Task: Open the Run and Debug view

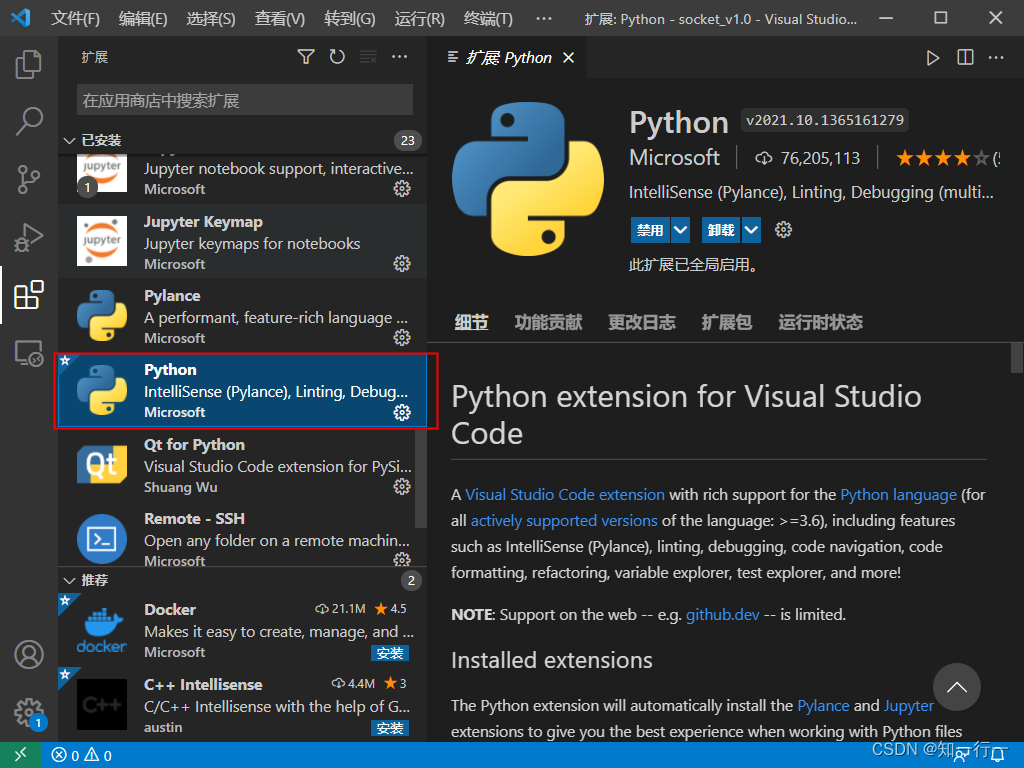Action: pos(29,238)
